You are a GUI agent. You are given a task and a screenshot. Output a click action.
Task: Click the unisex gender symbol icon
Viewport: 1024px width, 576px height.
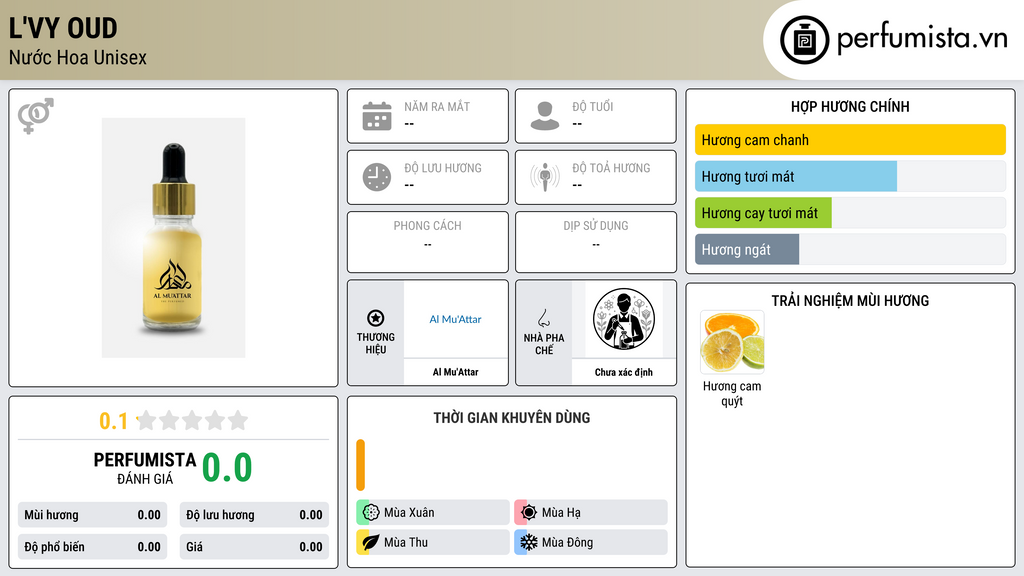(36, 116)
